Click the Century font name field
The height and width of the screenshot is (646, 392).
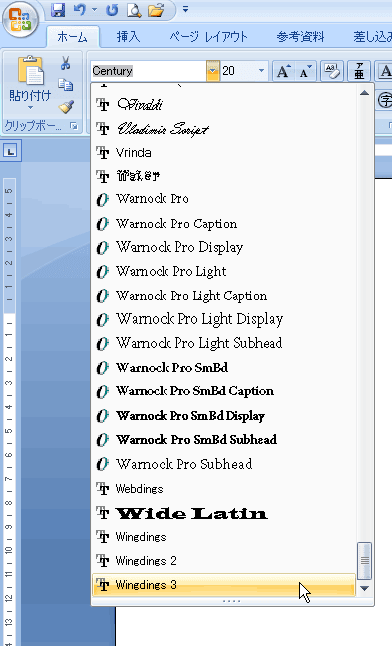(x=148, y=71)
